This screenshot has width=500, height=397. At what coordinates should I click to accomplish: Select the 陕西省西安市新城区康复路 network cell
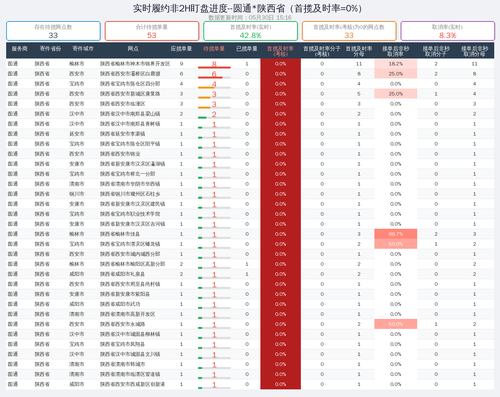[130, 94]
